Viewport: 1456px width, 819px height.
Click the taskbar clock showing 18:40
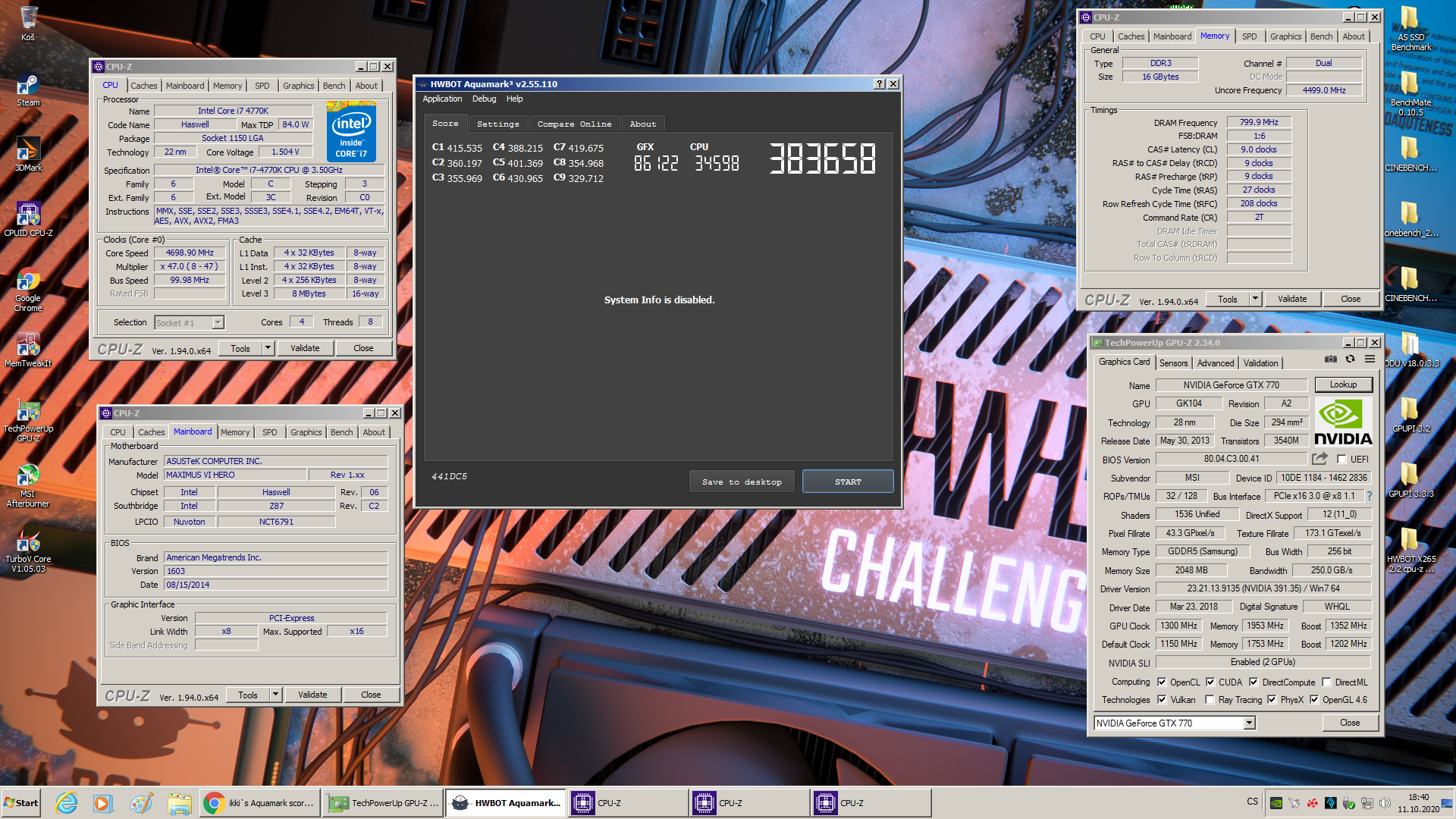1418,803
